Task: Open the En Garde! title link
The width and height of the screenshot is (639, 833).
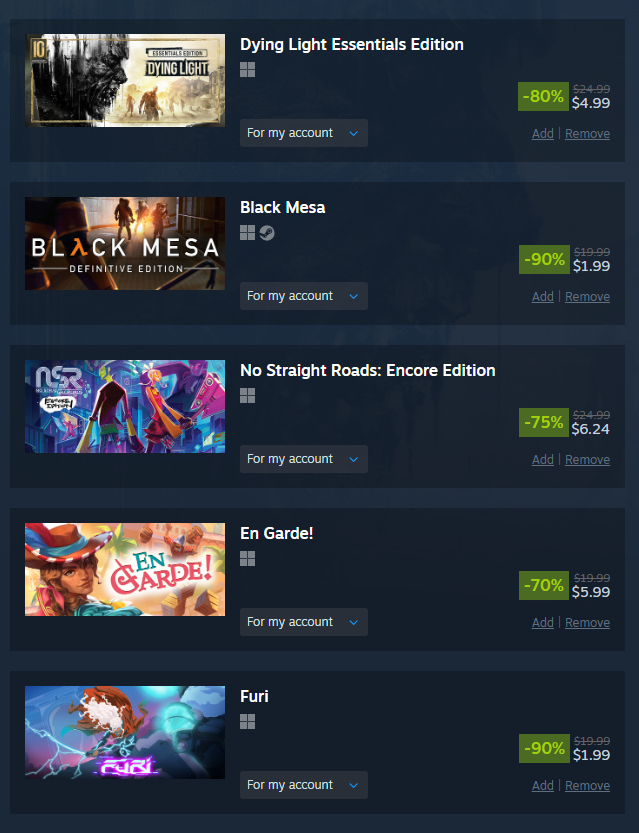Action: pos(277,533)
